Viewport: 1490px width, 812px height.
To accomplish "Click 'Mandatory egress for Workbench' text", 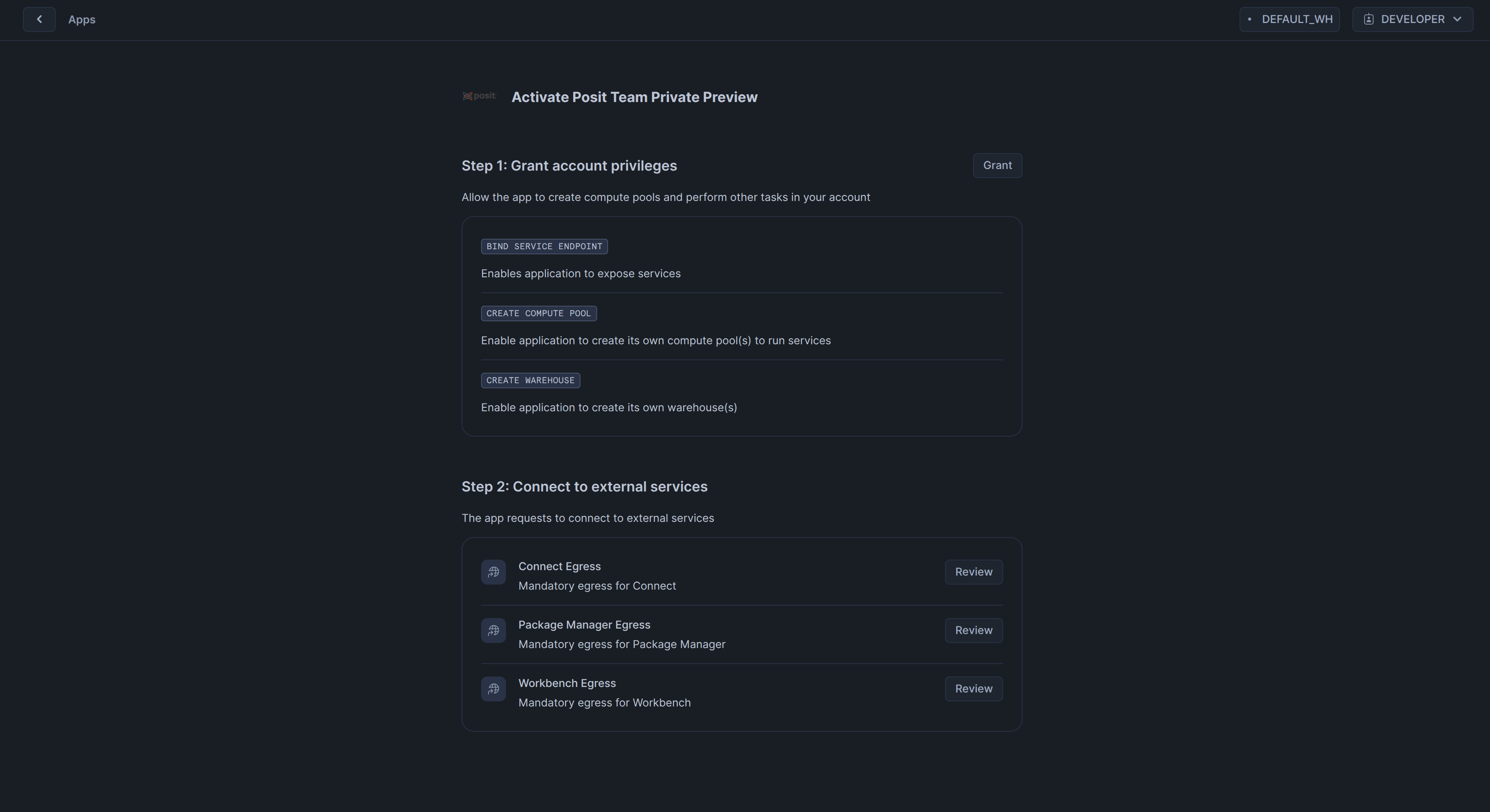I will pos(605,703).
